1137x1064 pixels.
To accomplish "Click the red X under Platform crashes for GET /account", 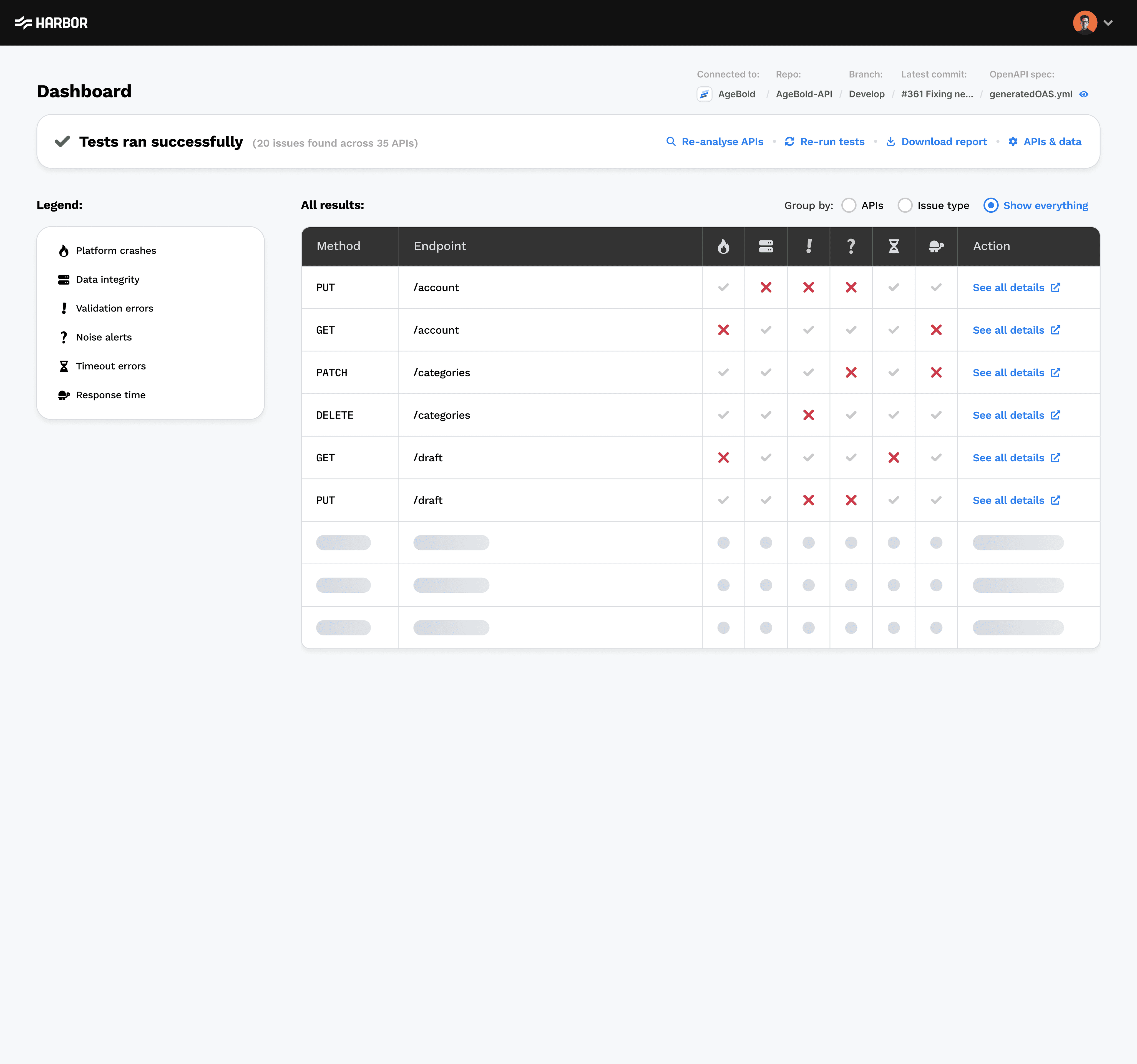I will pos(723,330).
